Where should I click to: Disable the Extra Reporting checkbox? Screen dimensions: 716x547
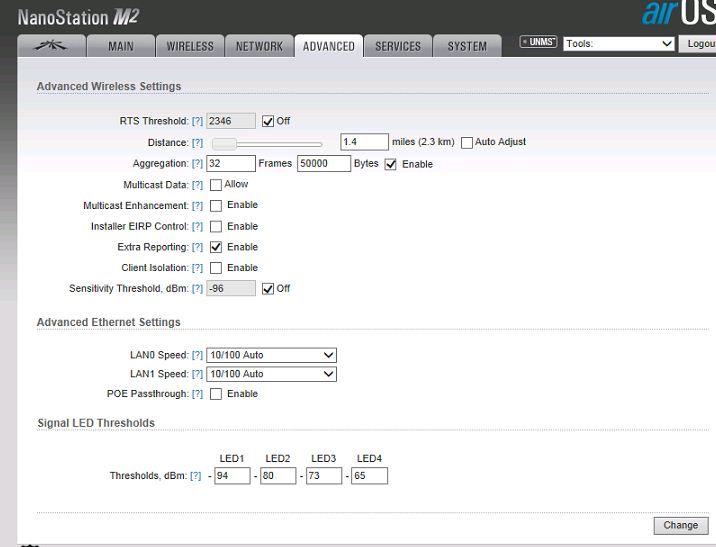pyautogui.click(x=216, y=247)
